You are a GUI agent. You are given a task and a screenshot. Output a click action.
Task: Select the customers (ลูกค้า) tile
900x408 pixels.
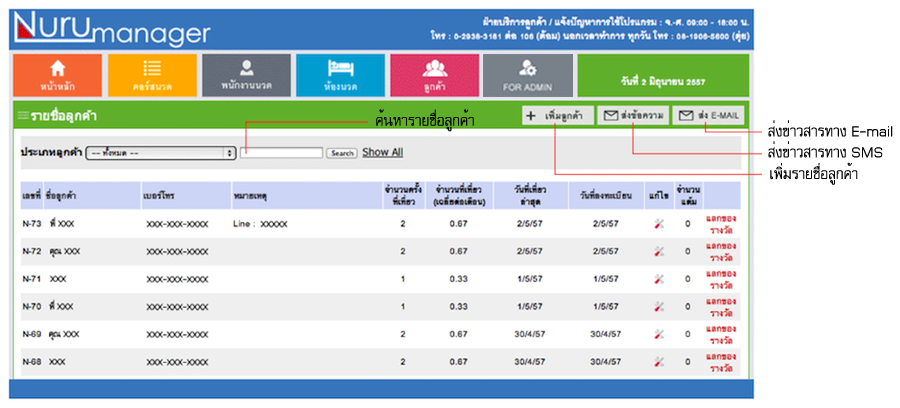(x=434, y=75)
